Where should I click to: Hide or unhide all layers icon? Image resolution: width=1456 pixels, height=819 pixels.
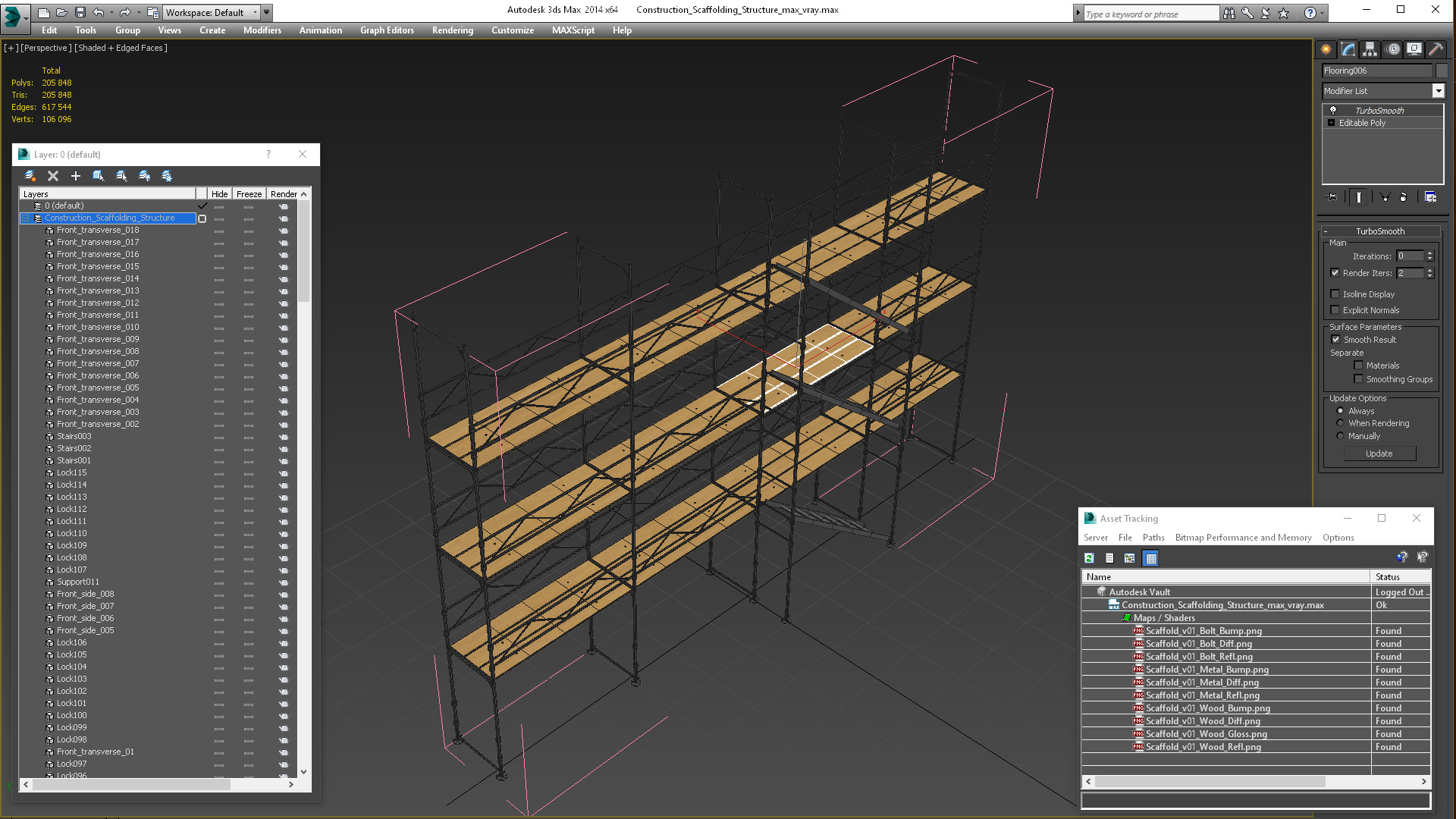[144, 176]
